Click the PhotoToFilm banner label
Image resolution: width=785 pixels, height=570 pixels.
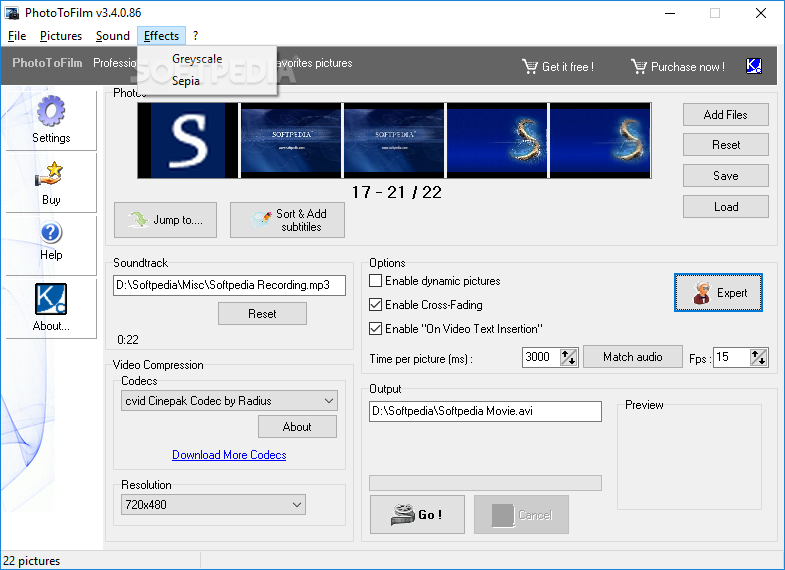click(47, 63)
